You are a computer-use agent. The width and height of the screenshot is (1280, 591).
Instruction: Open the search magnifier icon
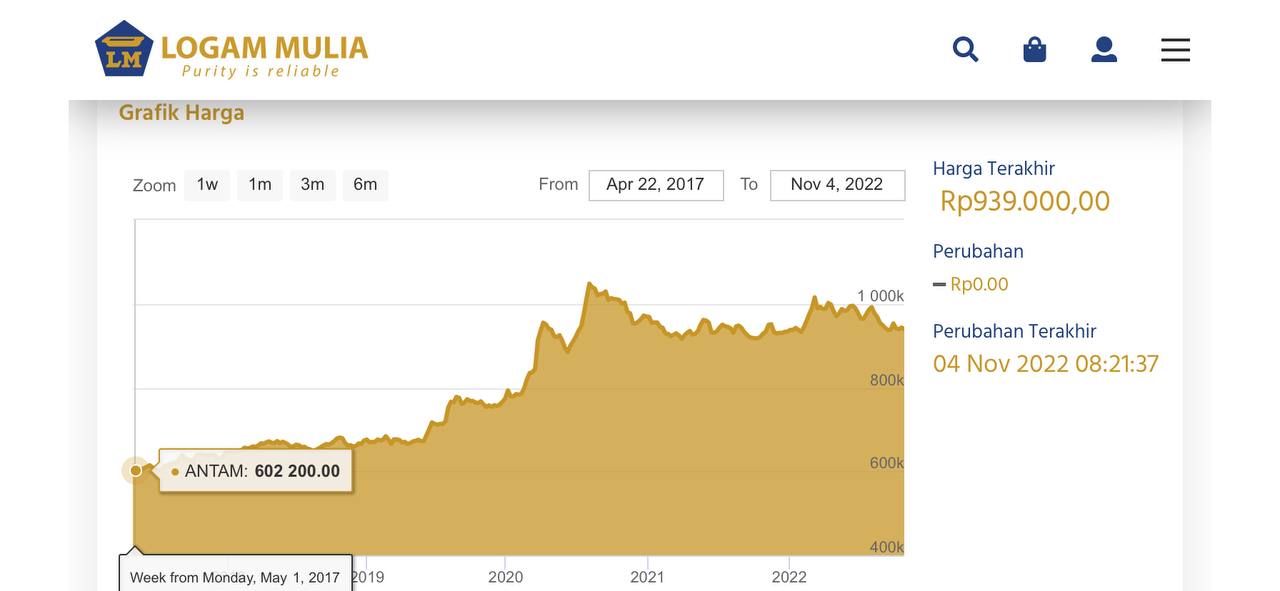pyautogui.click(x=965, y=49)
